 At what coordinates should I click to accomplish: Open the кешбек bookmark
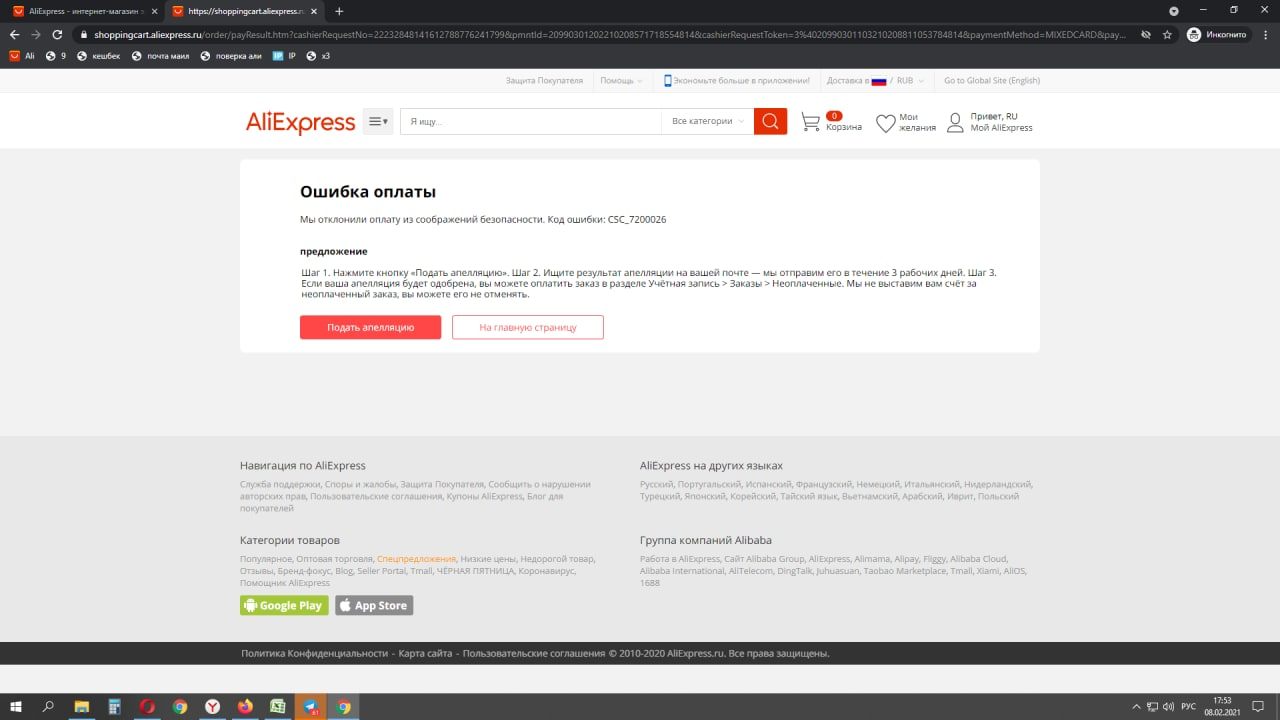(x=98, y=56)
